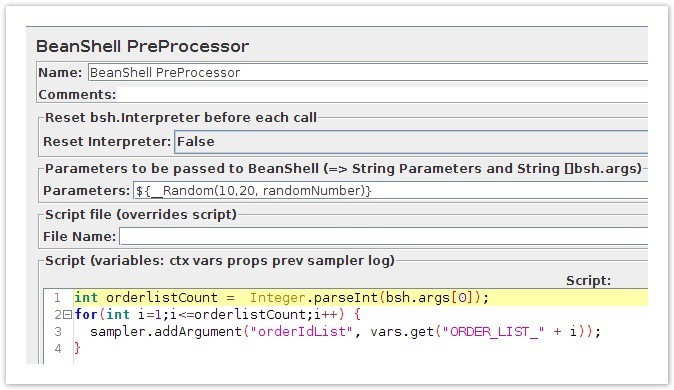Click the Script label above the editor
This screenshot has width=674, height=390.
coord(588,281)
